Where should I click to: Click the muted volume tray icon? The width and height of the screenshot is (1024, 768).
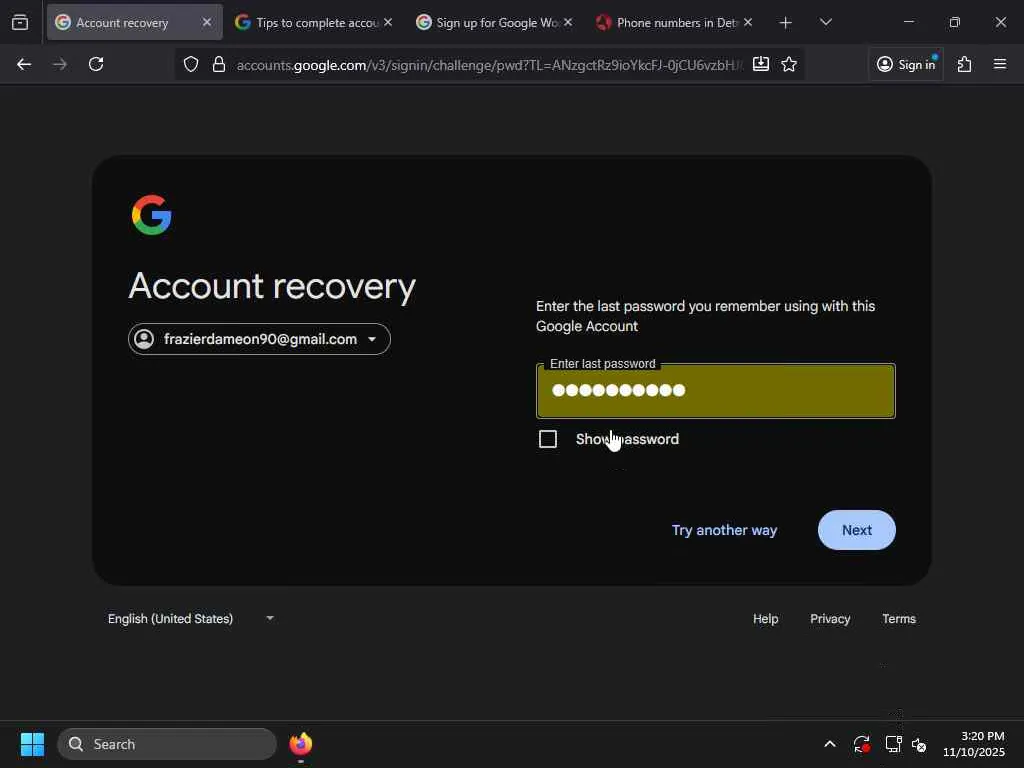pos(919,744)
